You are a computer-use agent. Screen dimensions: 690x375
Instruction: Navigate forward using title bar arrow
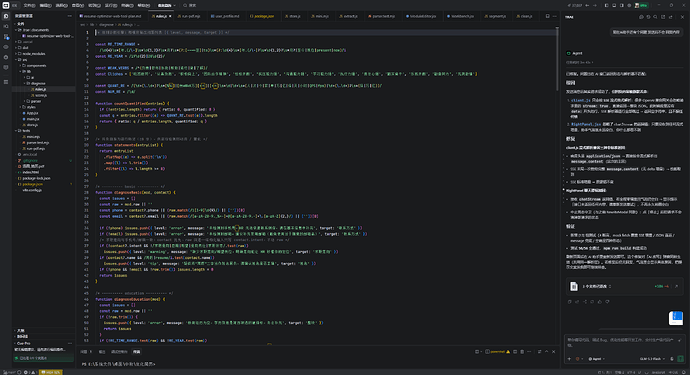[595, 5]
